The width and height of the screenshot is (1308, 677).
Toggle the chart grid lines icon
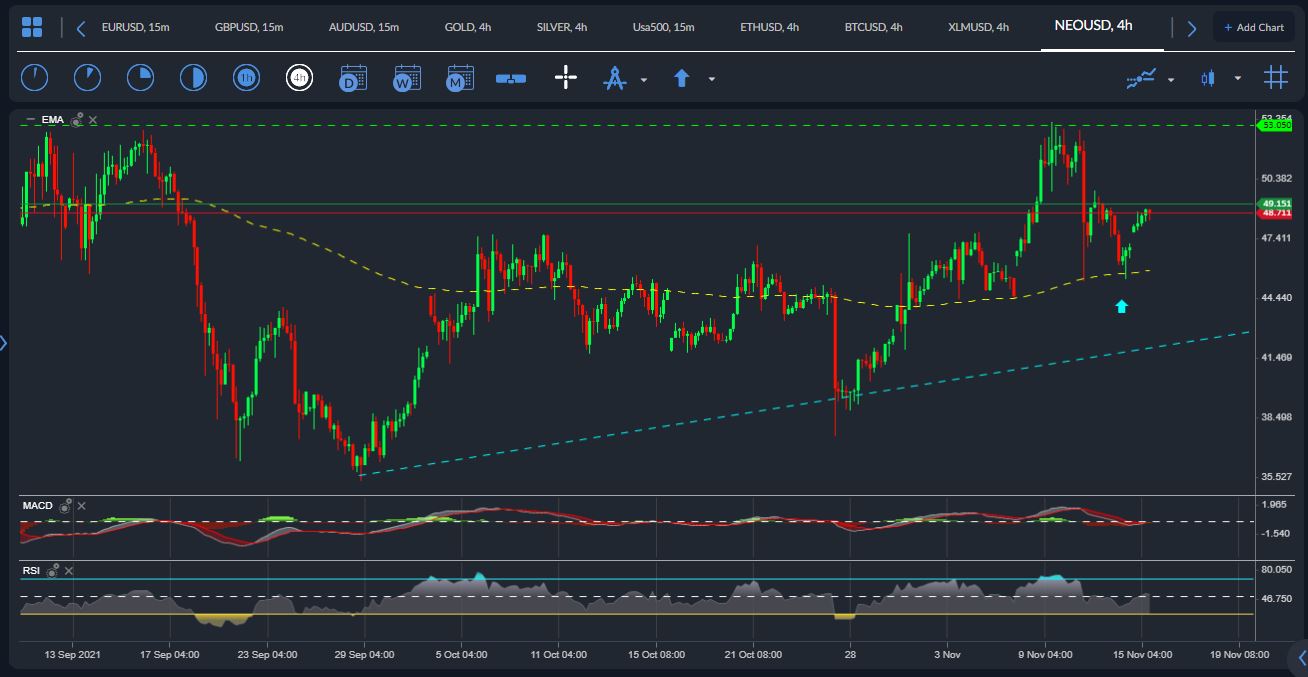coord(1275,78)
